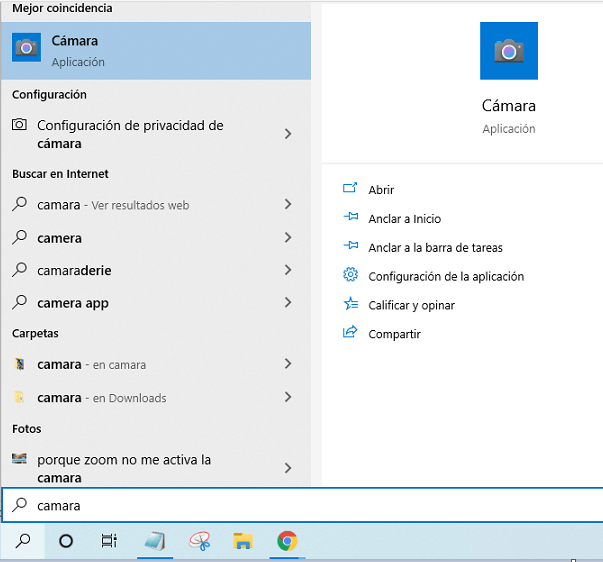
Task: Expand chevron for camera suggestion
Action: [288, 237]
